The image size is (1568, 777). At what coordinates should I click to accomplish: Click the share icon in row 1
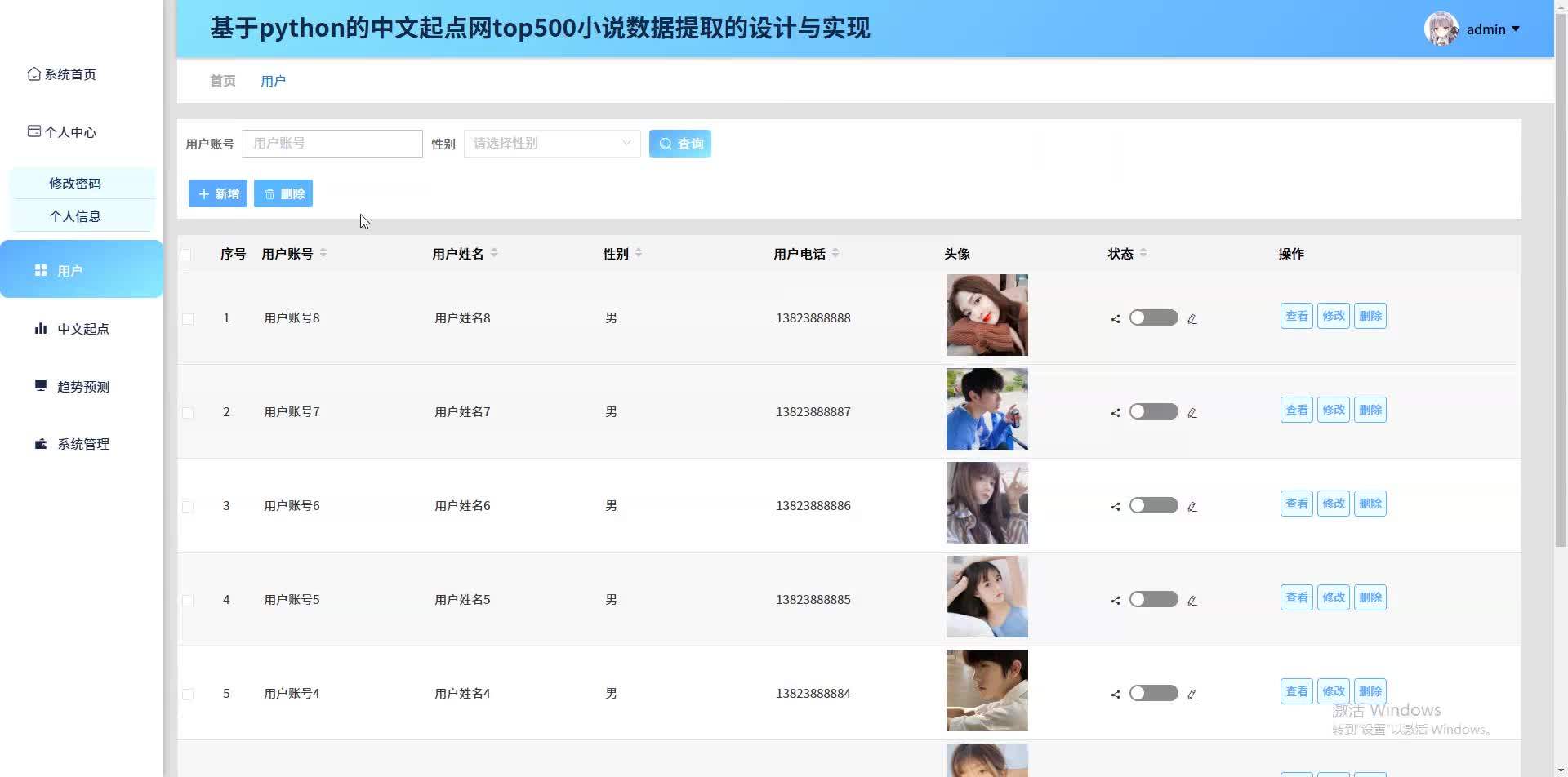point(1116,319)
